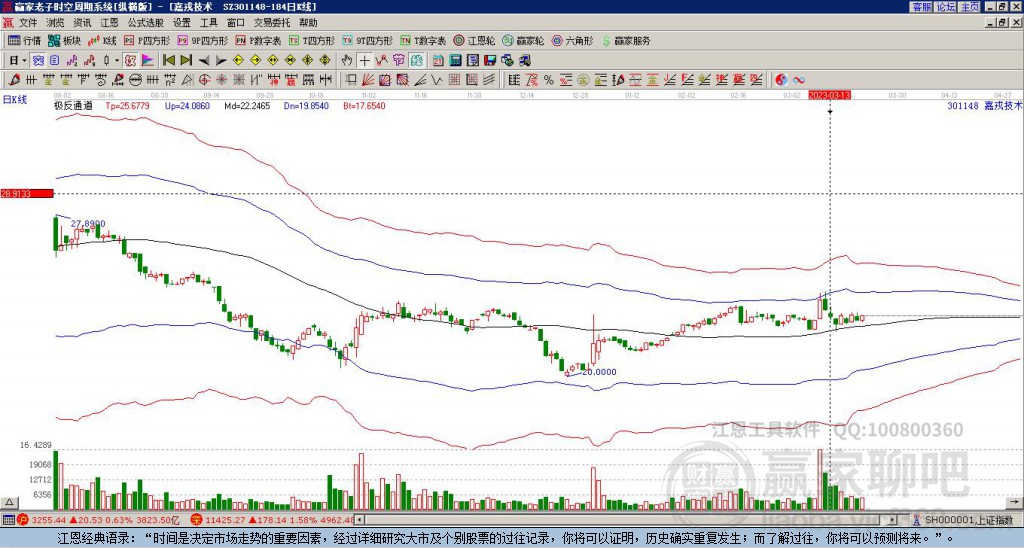Launch the 江恩轮 Gann wheel
This screenshot has width=1024, height=548.
click(474, 40)
